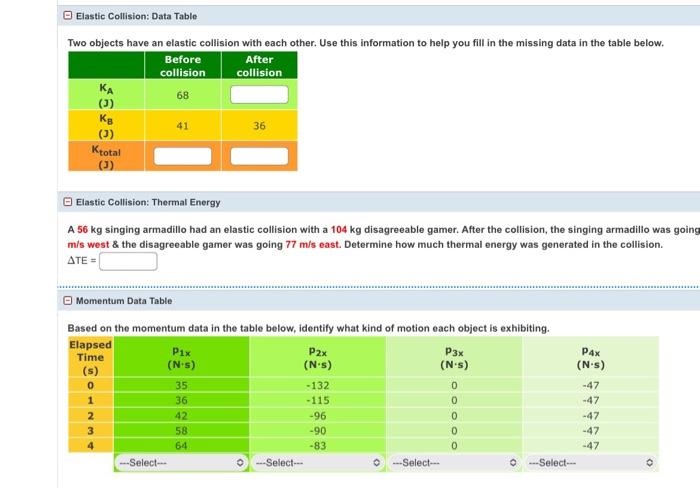Image resolution: width=700 pixels, height=488 pixels.
Task: Click the KB (J) row label
Action: (106, 126)
